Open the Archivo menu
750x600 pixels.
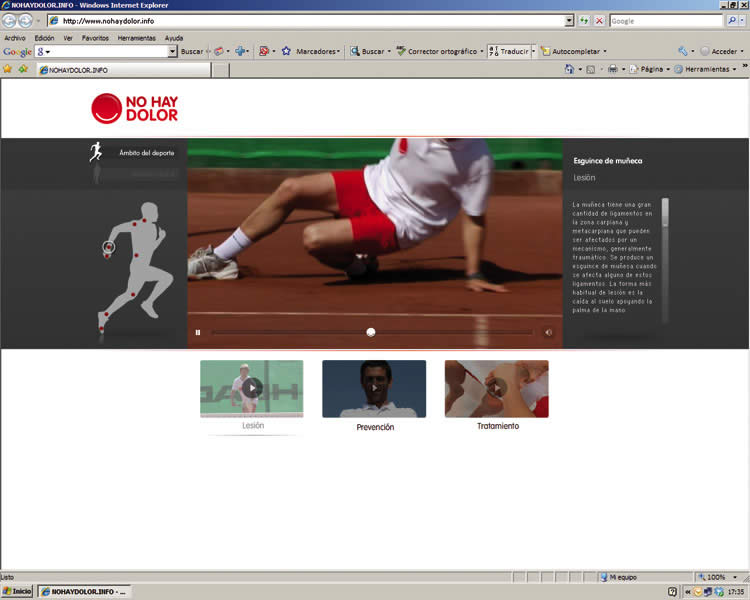(15, 38)
